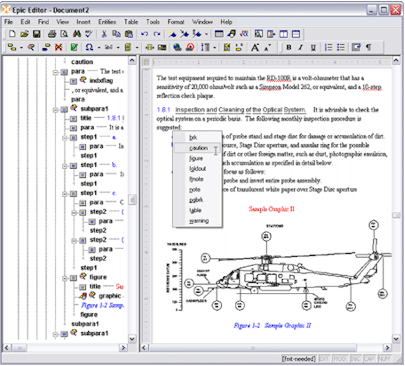Cut selection with the scissors icon
The image size is (405, 366).
pyautogui.click(x=104, y=34)
